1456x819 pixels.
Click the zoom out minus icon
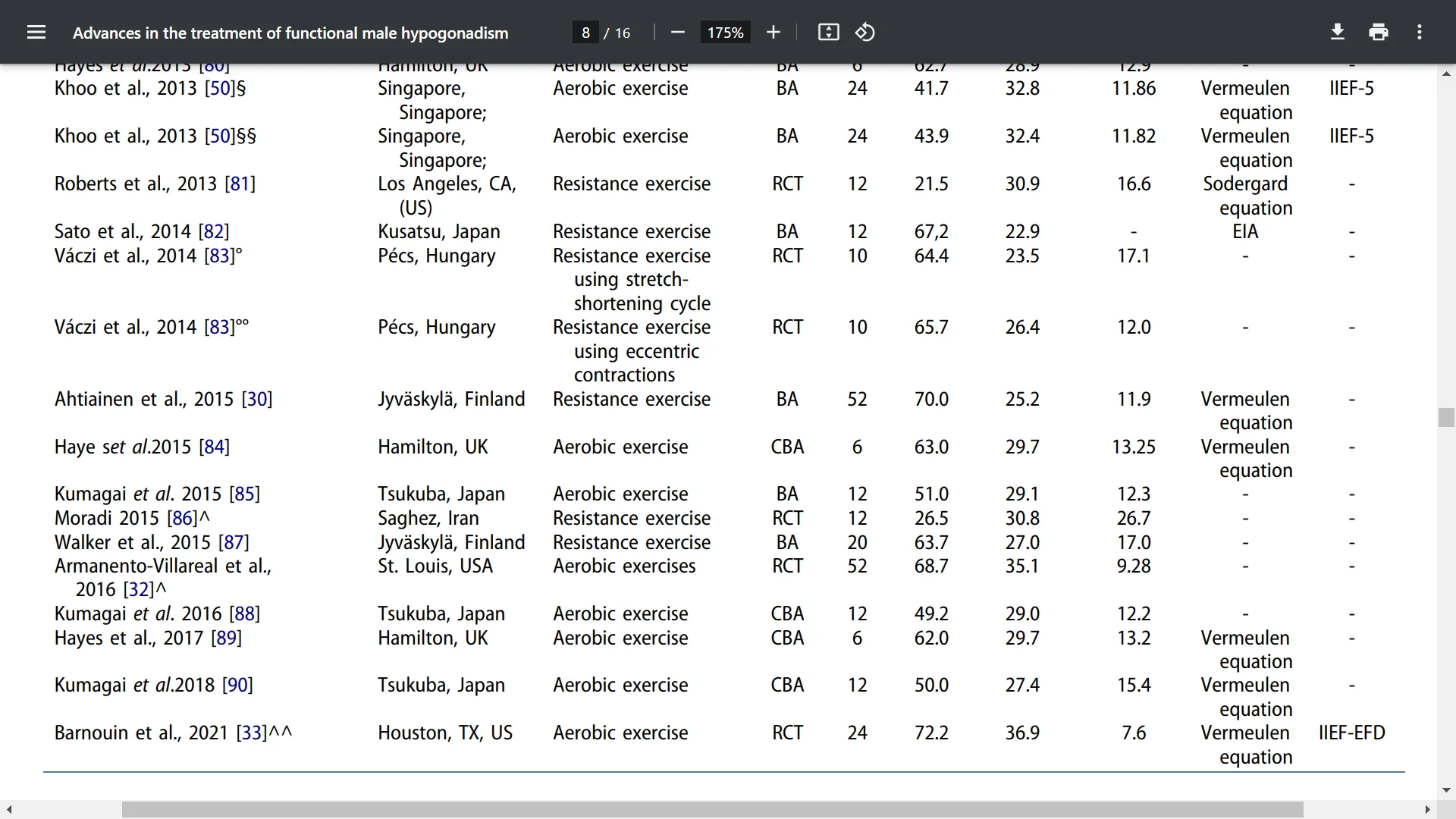pyautogui.click(x=678, y=33)
